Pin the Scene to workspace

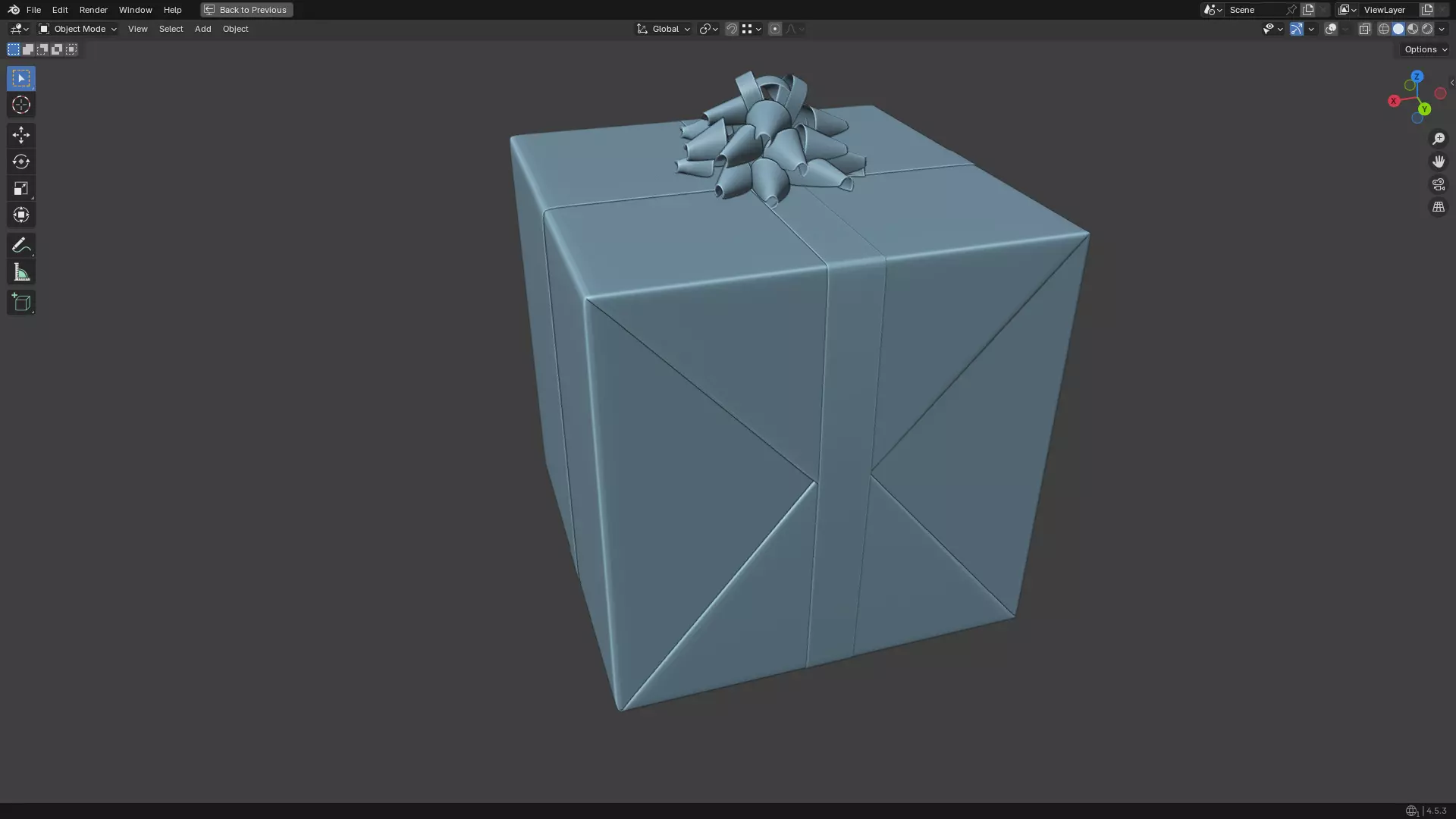[1291, 10]
